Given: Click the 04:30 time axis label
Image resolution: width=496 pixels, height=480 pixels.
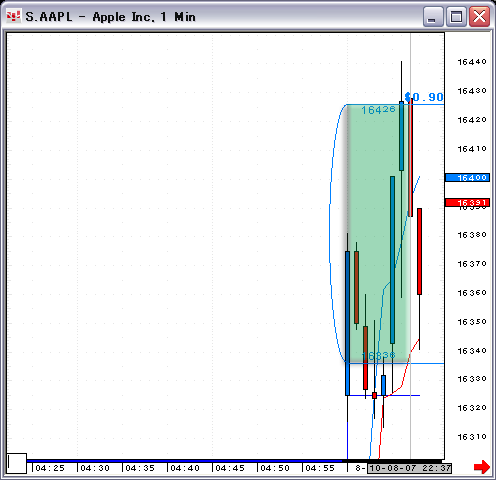Looking at the screenshot, I should tap(95, 468).
